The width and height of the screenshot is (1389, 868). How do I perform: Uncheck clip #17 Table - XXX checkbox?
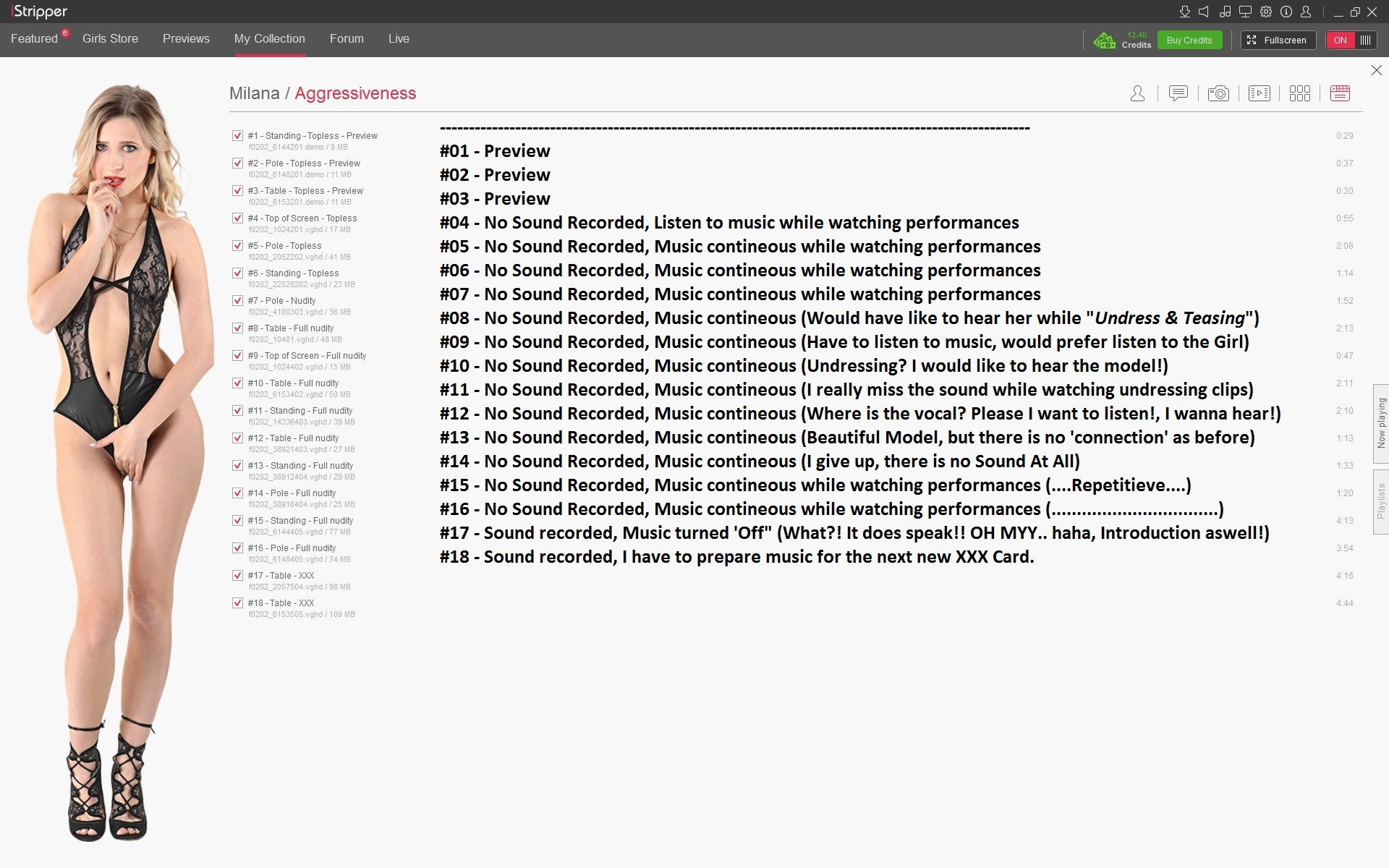pyautogui.click(x=237, y=576)
